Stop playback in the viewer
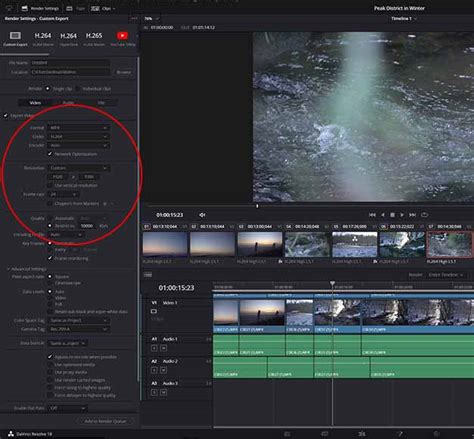The height and width of the screenshot is (439, 474). click(392, 215)
